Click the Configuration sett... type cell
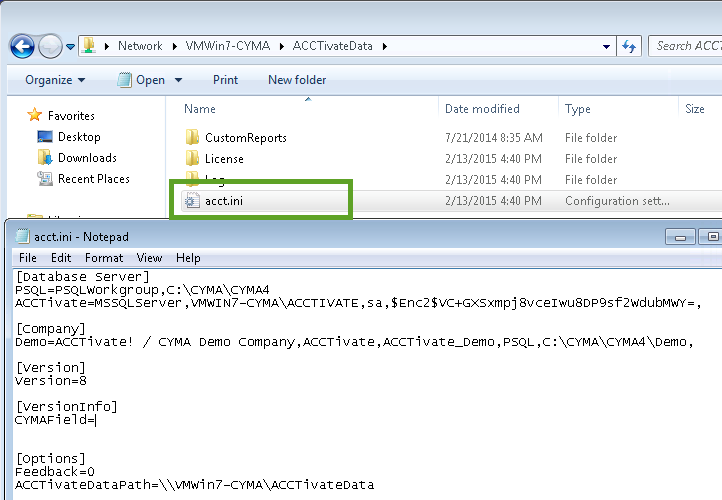The width and height of the screenshot is (722, 500). click(617, 201)
